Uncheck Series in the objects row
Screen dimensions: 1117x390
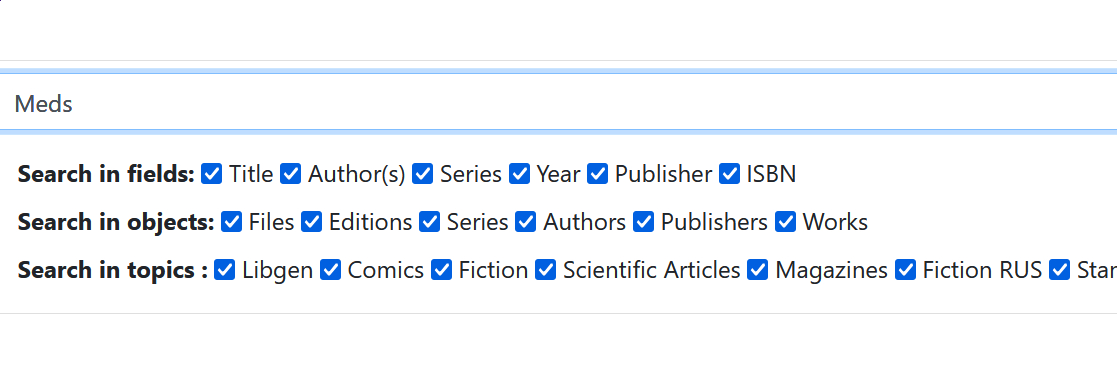(x=430, y=222)
